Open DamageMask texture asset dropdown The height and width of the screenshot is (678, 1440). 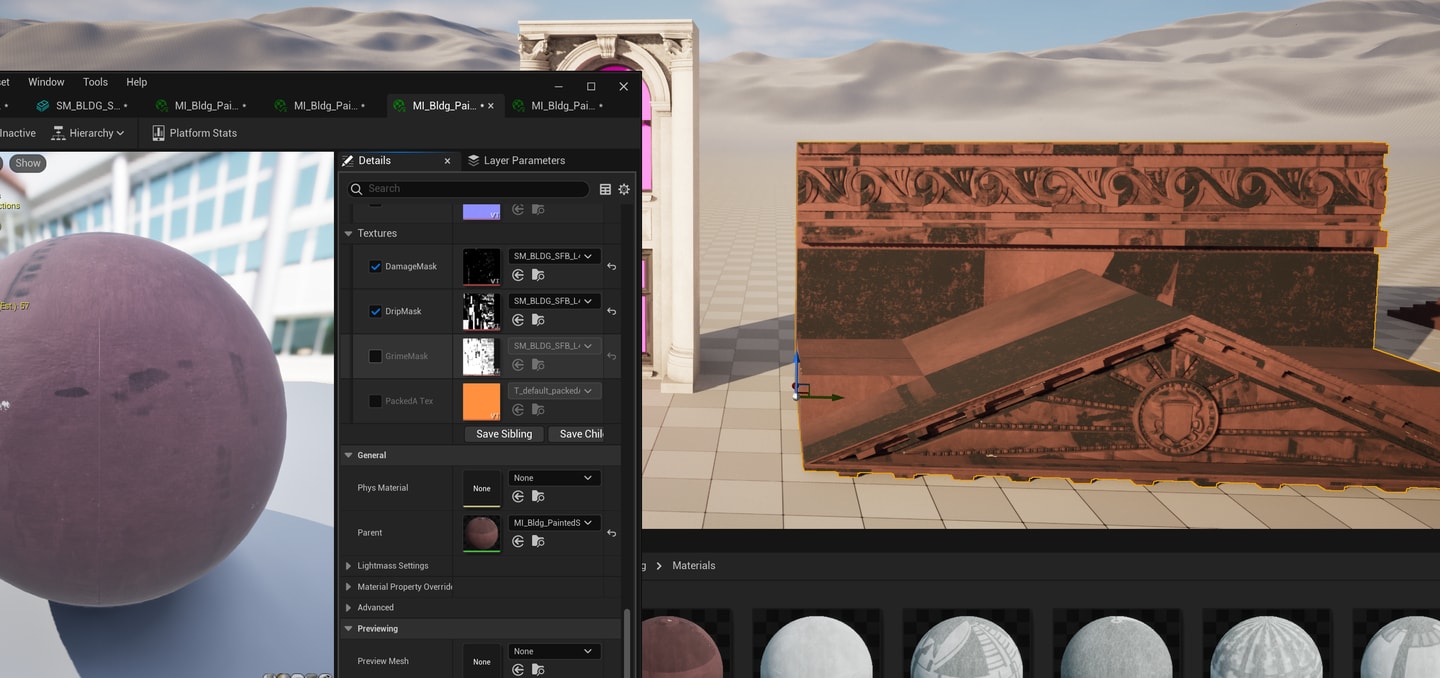[555, 256]
